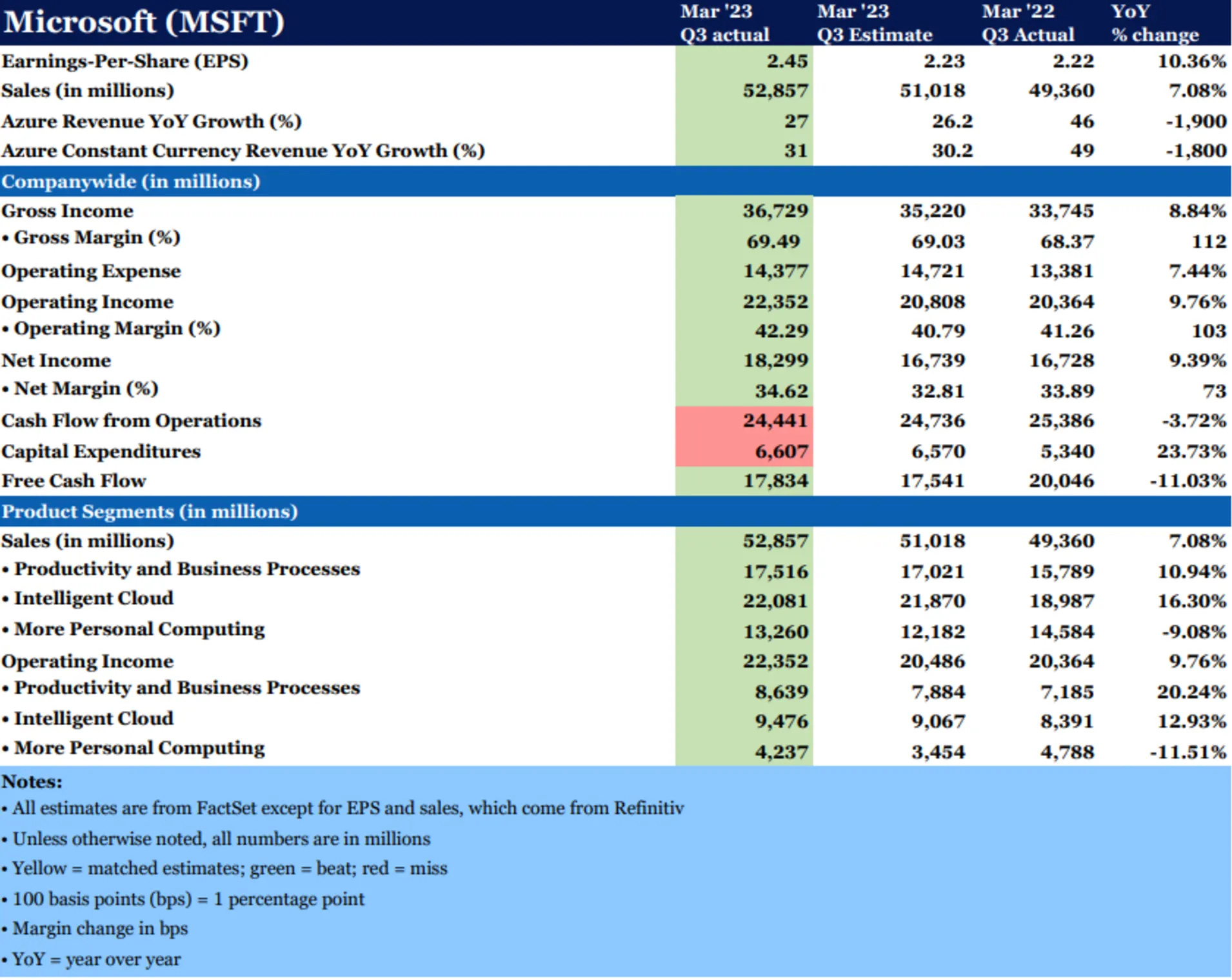Click the Microsoft (MSFT) title
This screenshot has width=1232, height=980.
[144, 22]
